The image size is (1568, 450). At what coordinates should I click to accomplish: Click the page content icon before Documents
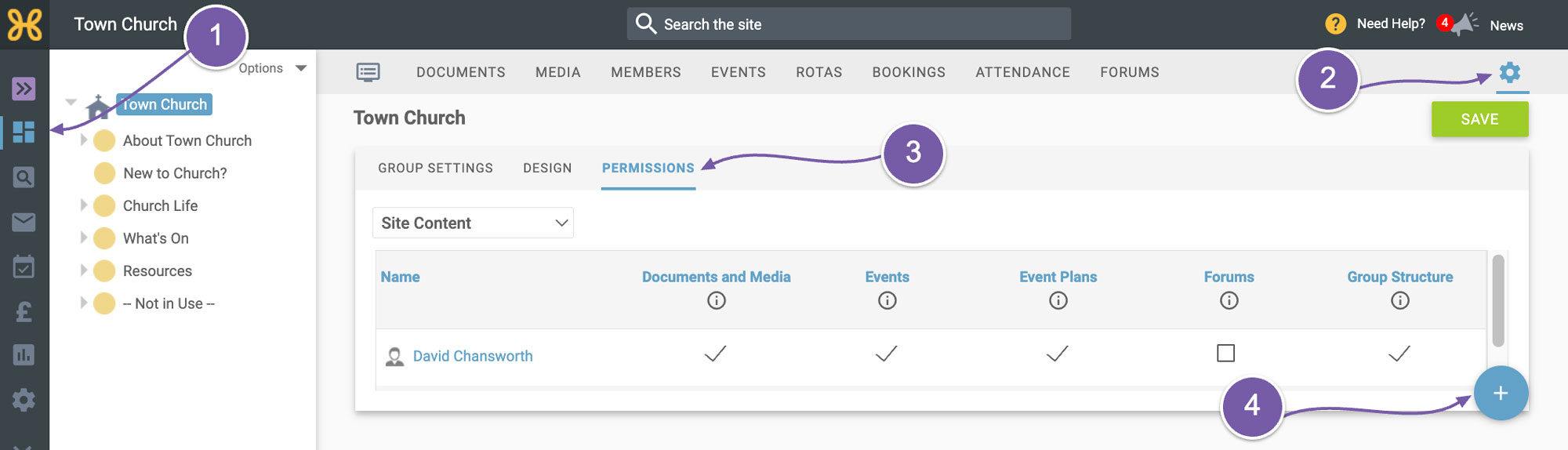click(x=368, y=72)
